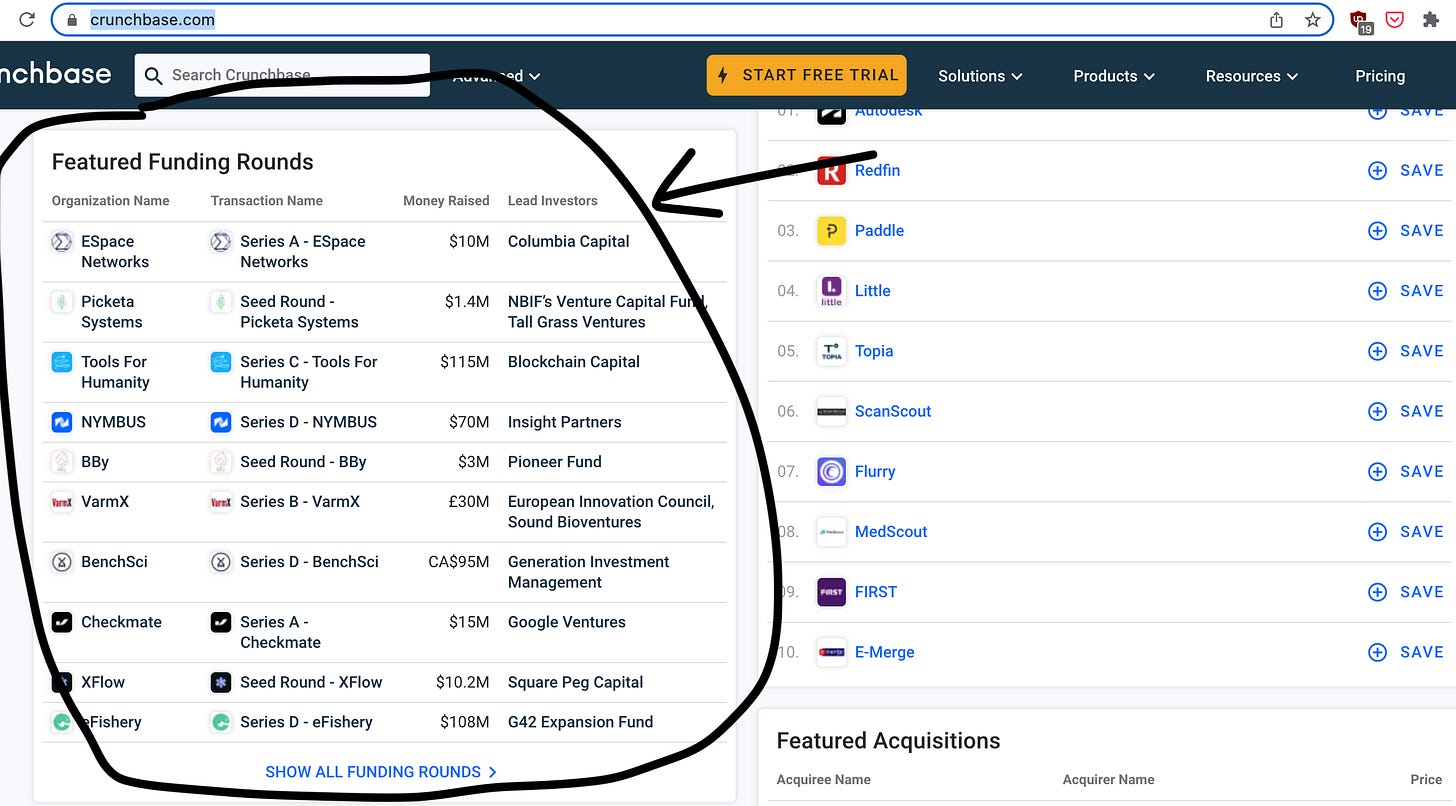Click the Redfin logo icon
Screen dimensions: 1456x806
(831, 170)
